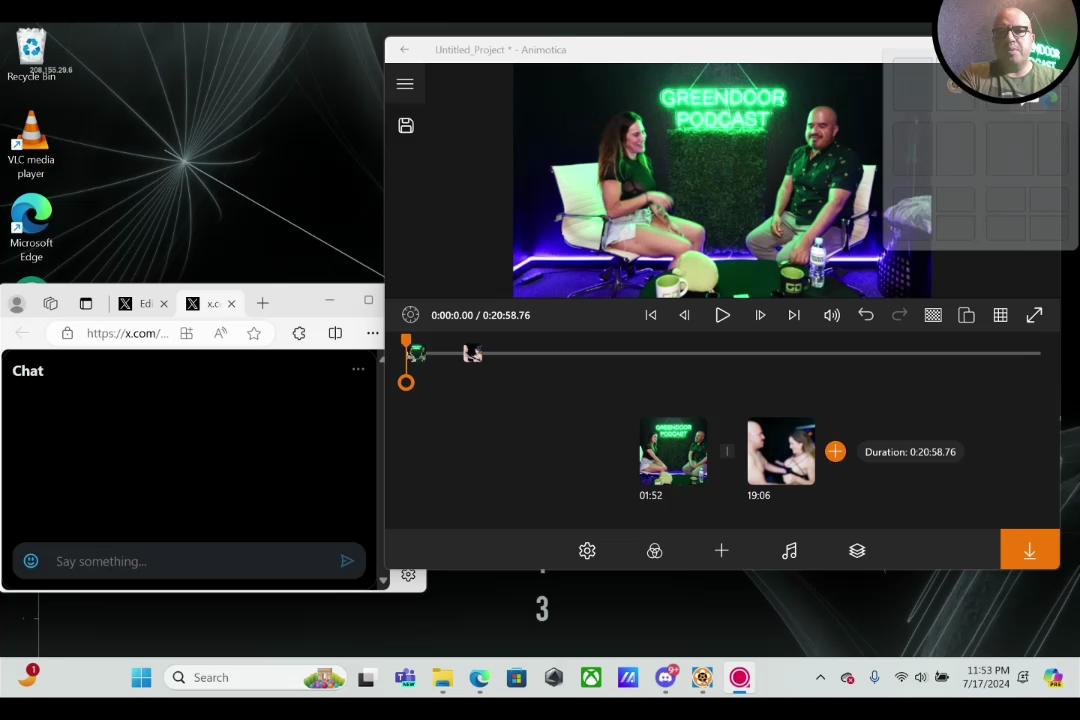The image size is (1080, 720).
Task: Select the 19:06 clip thumbnail
Action: tap(781, 452)
